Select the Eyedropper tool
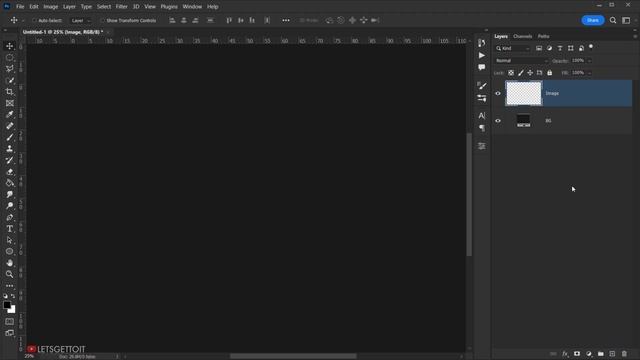This screenshot has height=360, width=640. pos(9,115)
